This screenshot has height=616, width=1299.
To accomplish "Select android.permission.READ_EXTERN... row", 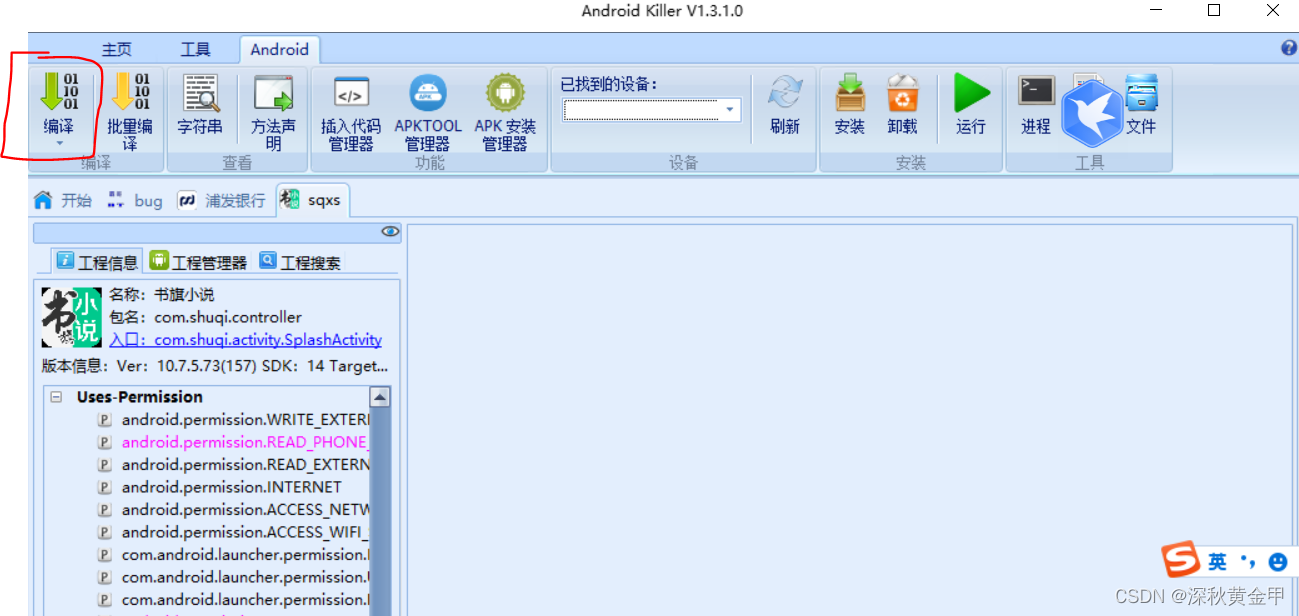I will coord(235,465).
